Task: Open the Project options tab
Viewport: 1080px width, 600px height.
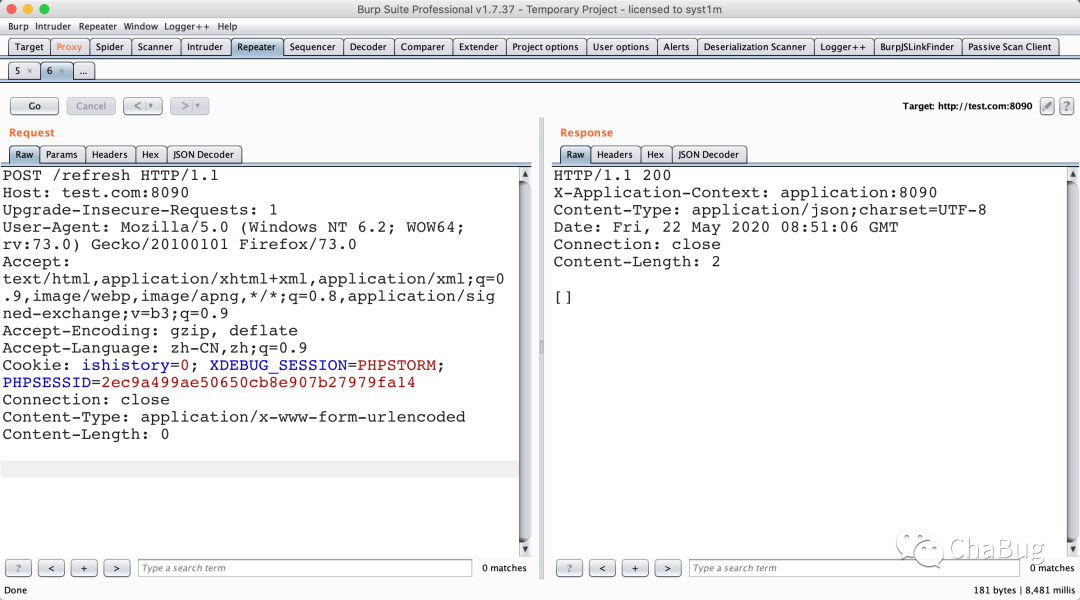Action: point(546,47)
